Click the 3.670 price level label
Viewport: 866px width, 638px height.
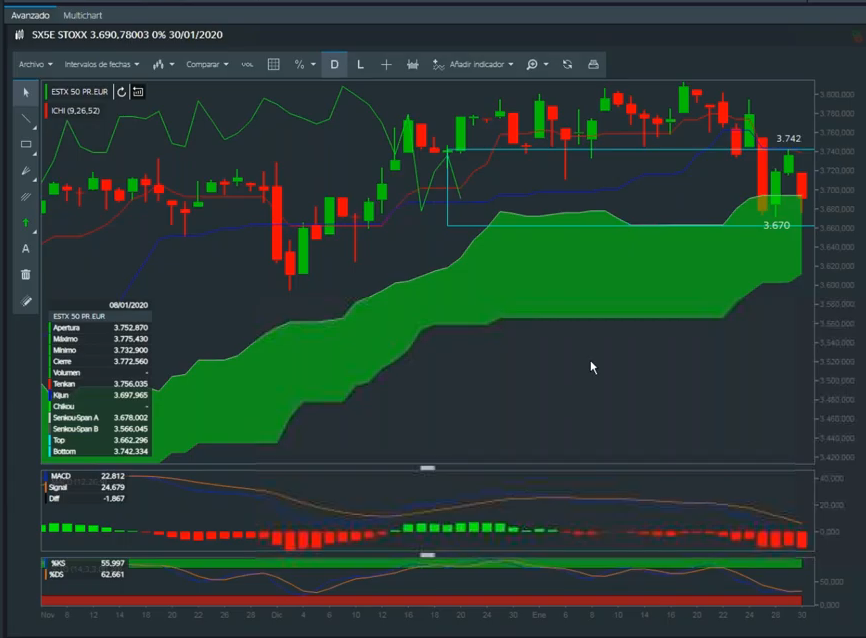(776, 225)
